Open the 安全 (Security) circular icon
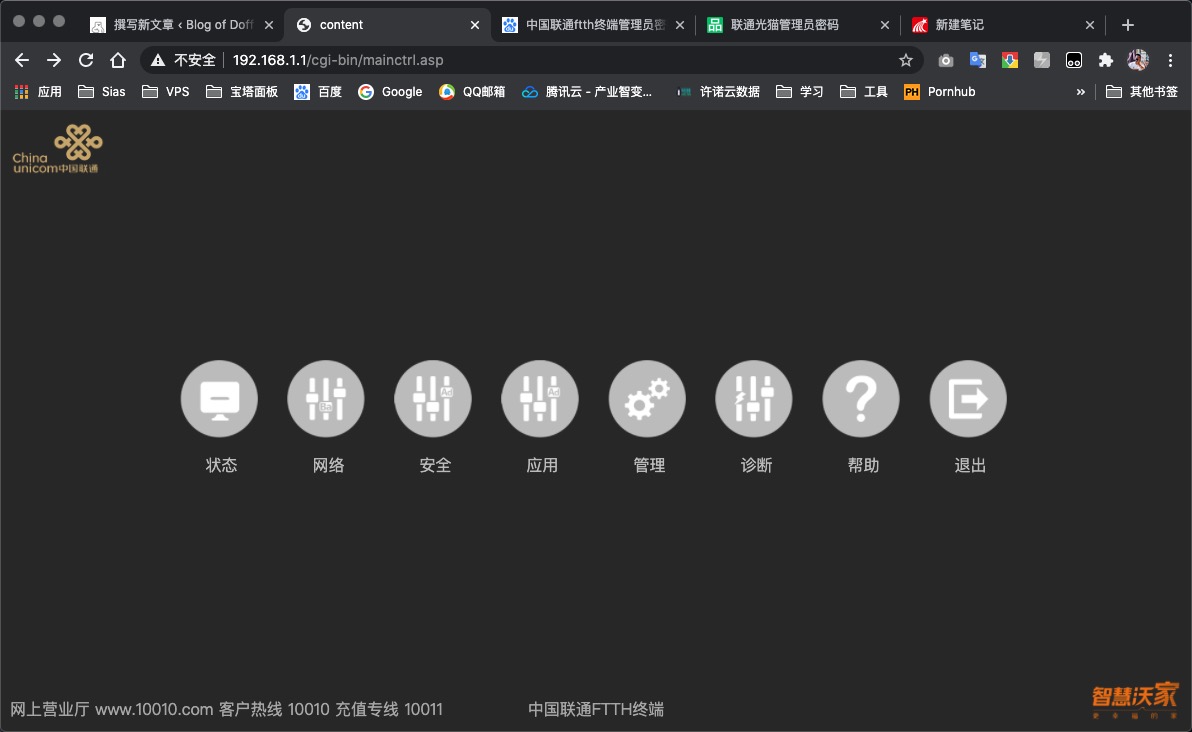The image size is (1192, 732). coord(433,398)
